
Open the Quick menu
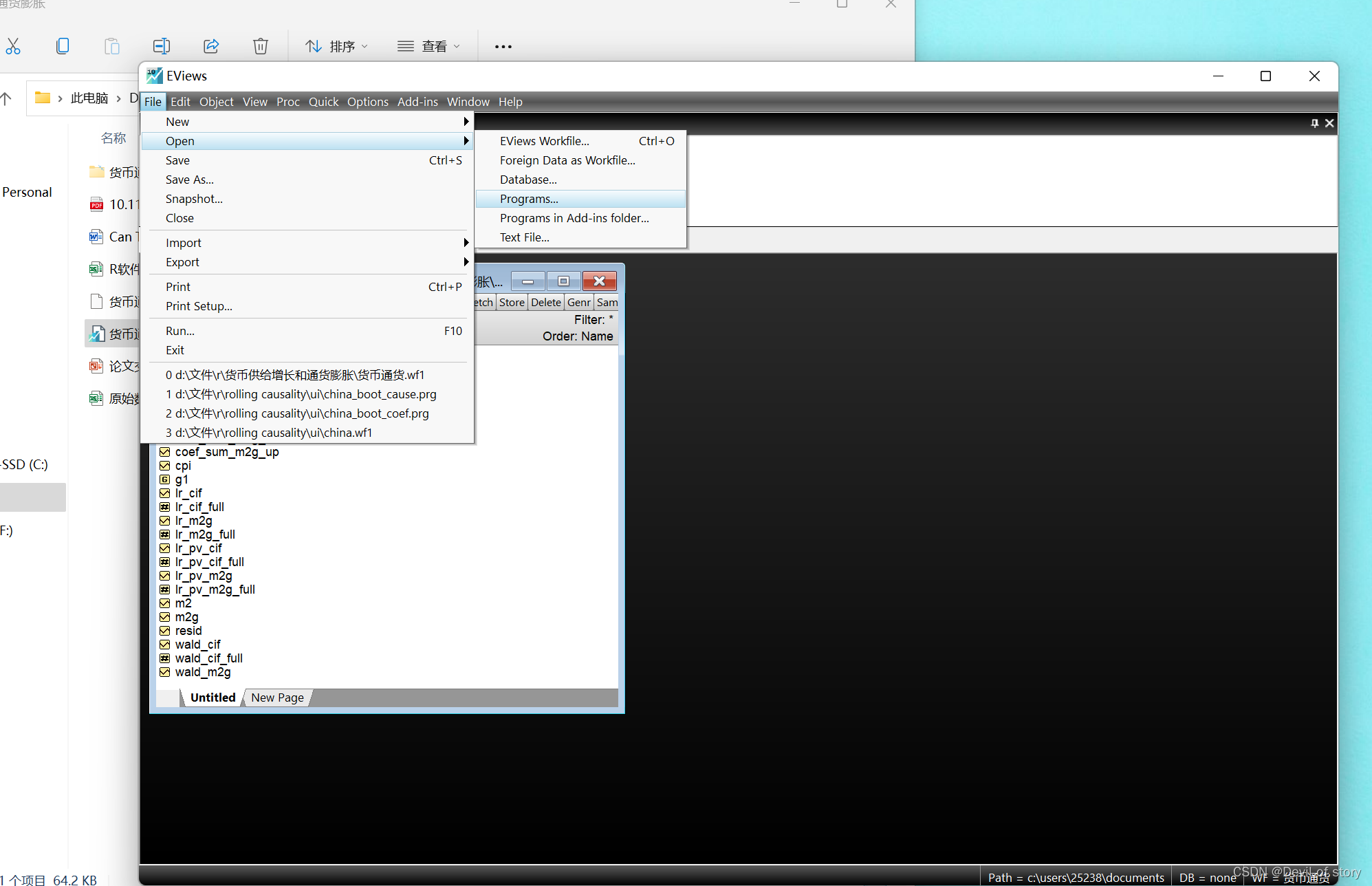coord(323,102)
